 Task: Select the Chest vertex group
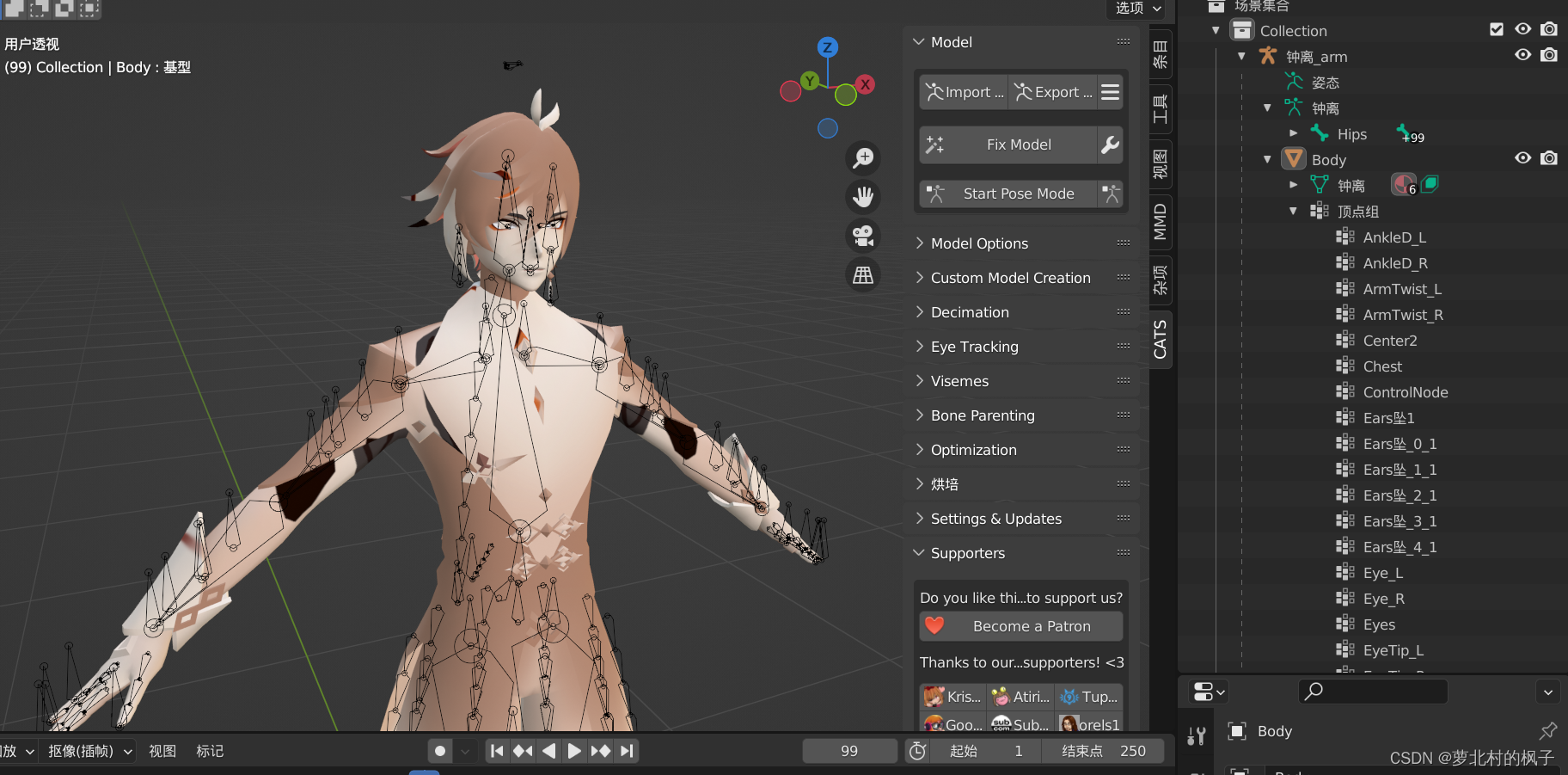coord(1382,366)
